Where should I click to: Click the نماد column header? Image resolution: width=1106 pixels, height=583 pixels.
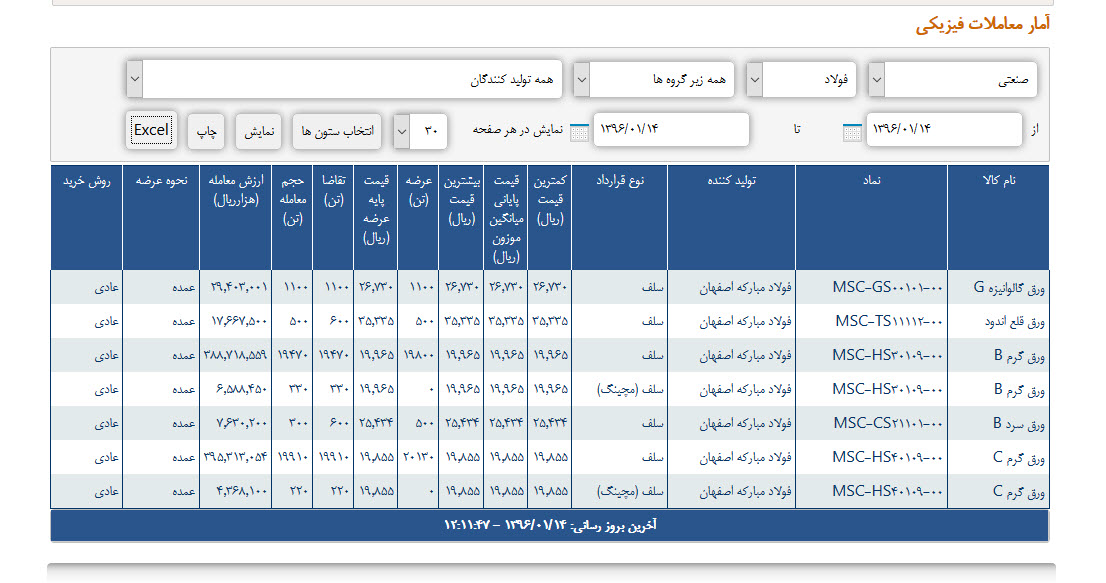tap(871, 180)
